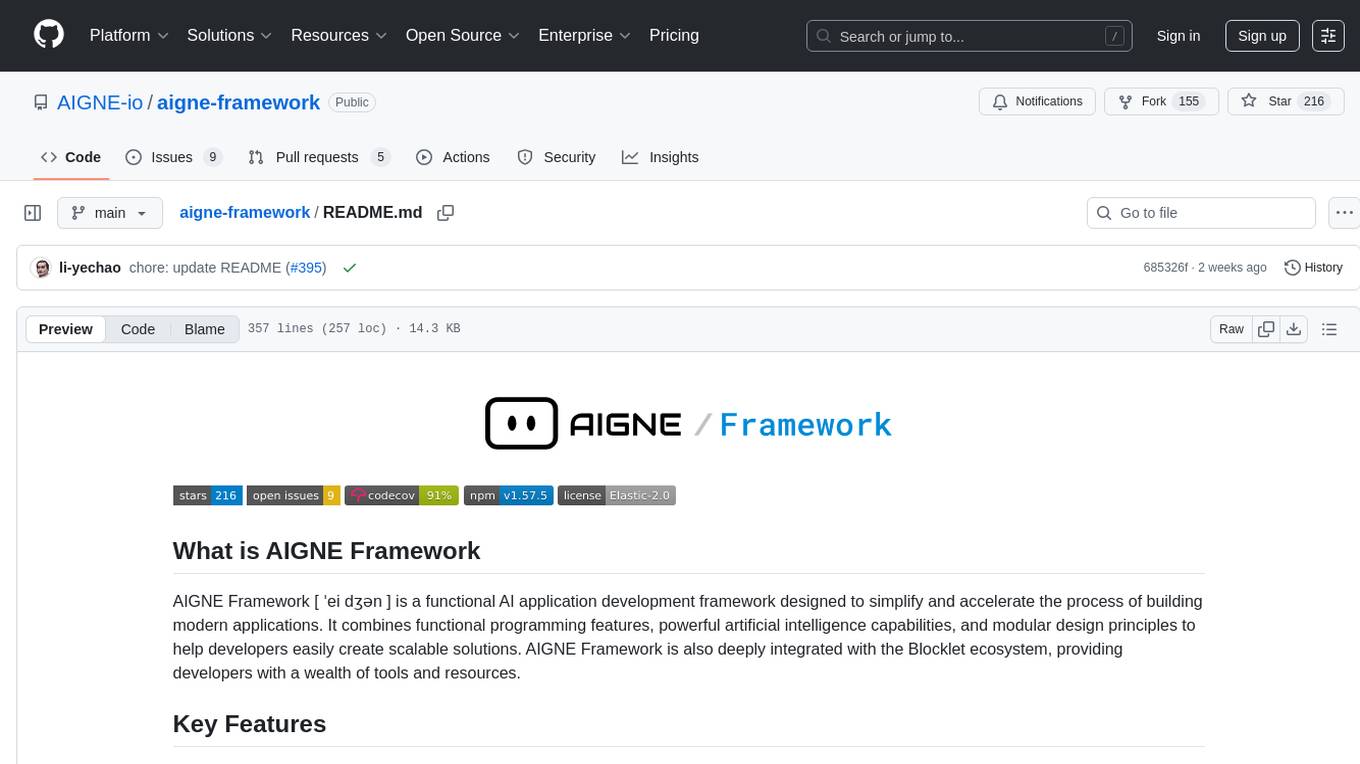This screenshot has height=764, width=1360.
Task: Download the raw file
Action: 1293,329
